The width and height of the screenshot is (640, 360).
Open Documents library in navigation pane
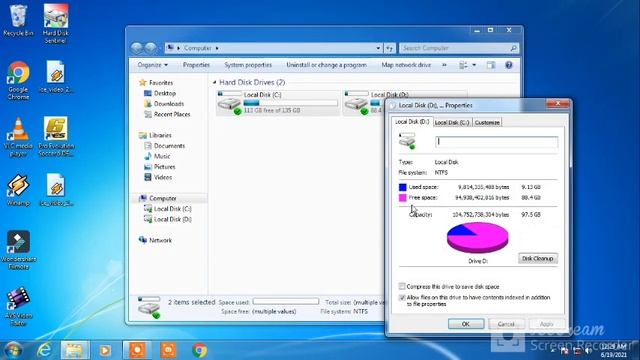pos(169,146)
